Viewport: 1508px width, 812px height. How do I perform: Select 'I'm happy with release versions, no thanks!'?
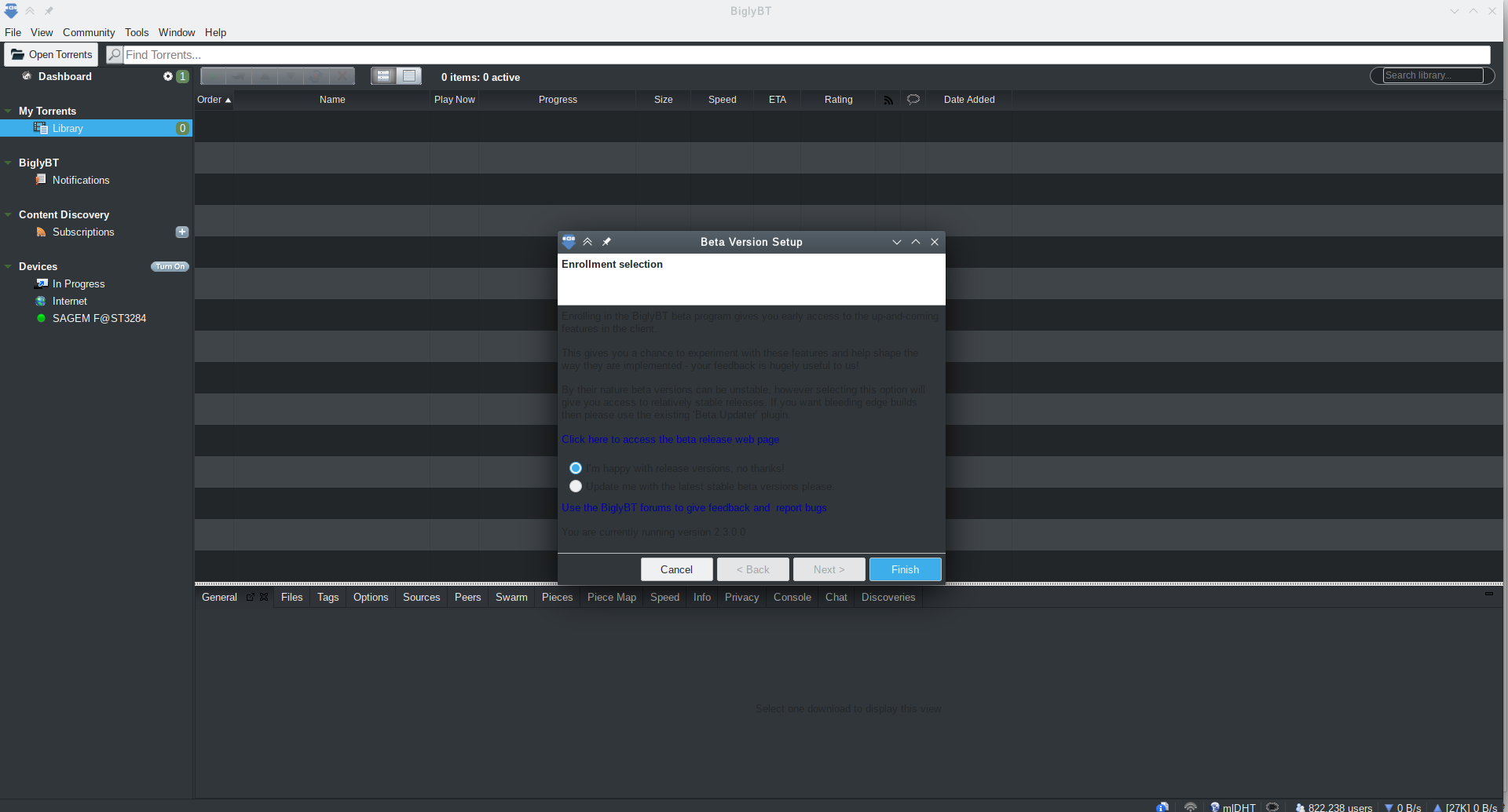pos(576,467)
